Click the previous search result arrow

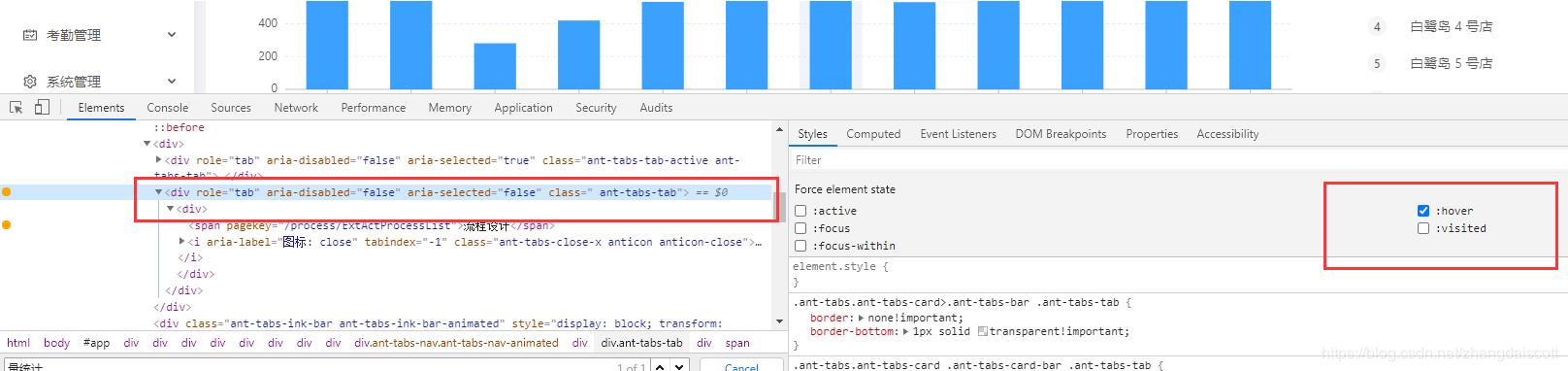point(660,367)
